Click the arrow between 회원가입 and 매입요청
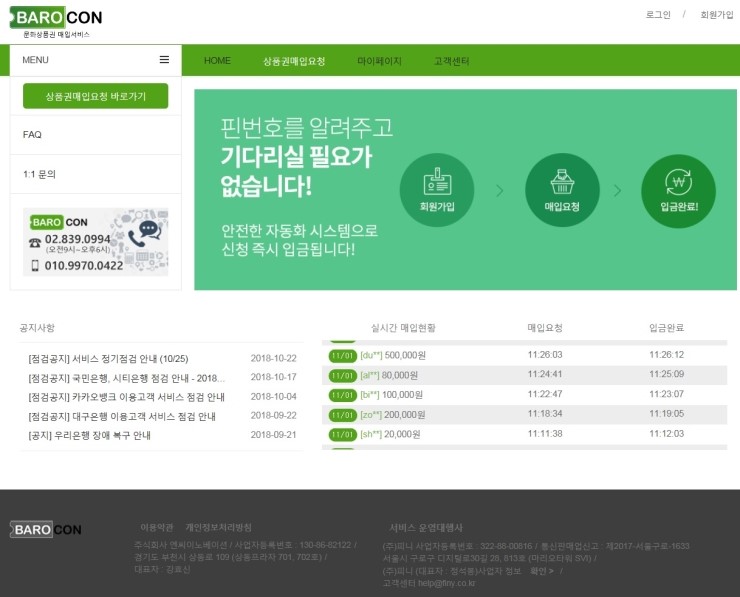Screen dimensions: 740x597 coord(500,191)
